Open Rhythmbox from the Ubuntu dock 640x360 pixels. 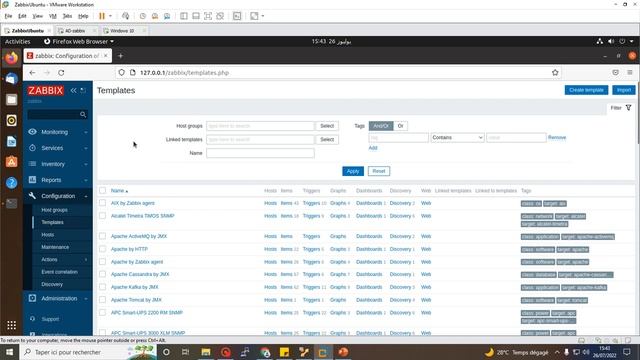[x=11, y=120]
